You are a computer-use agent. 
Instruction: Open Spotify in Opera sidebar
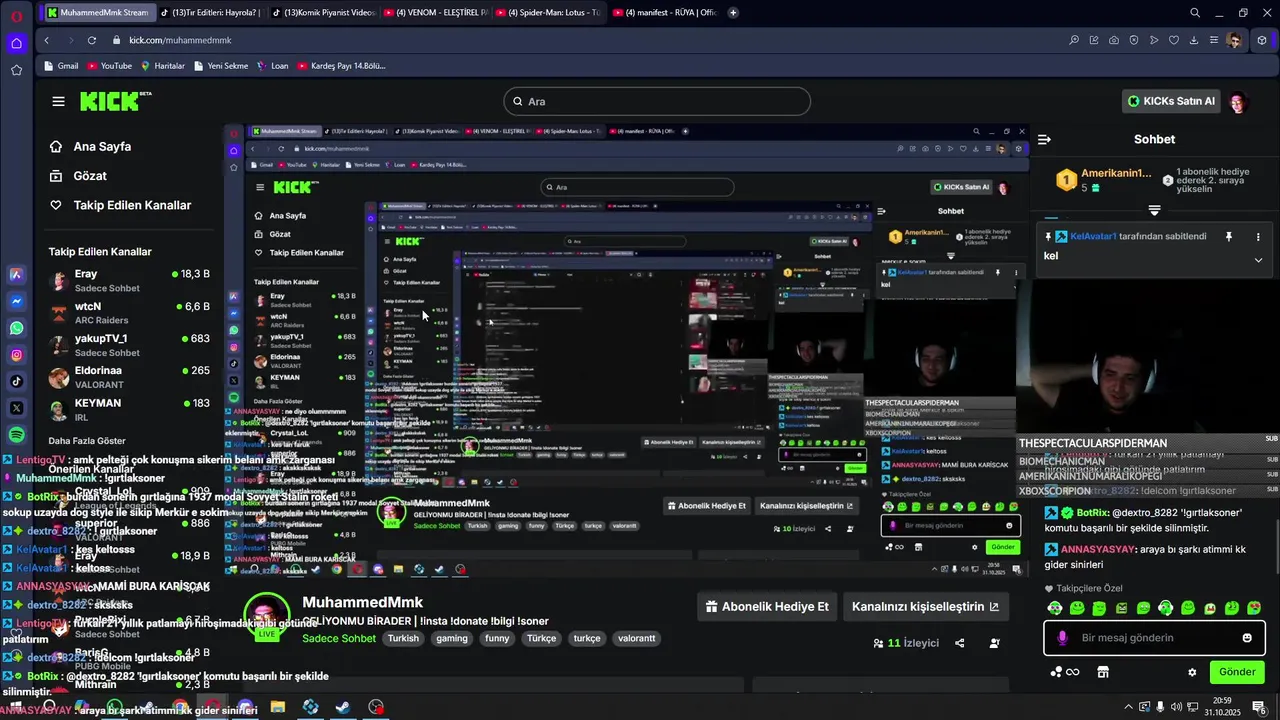pyautogui.click(x=17, y=435)
